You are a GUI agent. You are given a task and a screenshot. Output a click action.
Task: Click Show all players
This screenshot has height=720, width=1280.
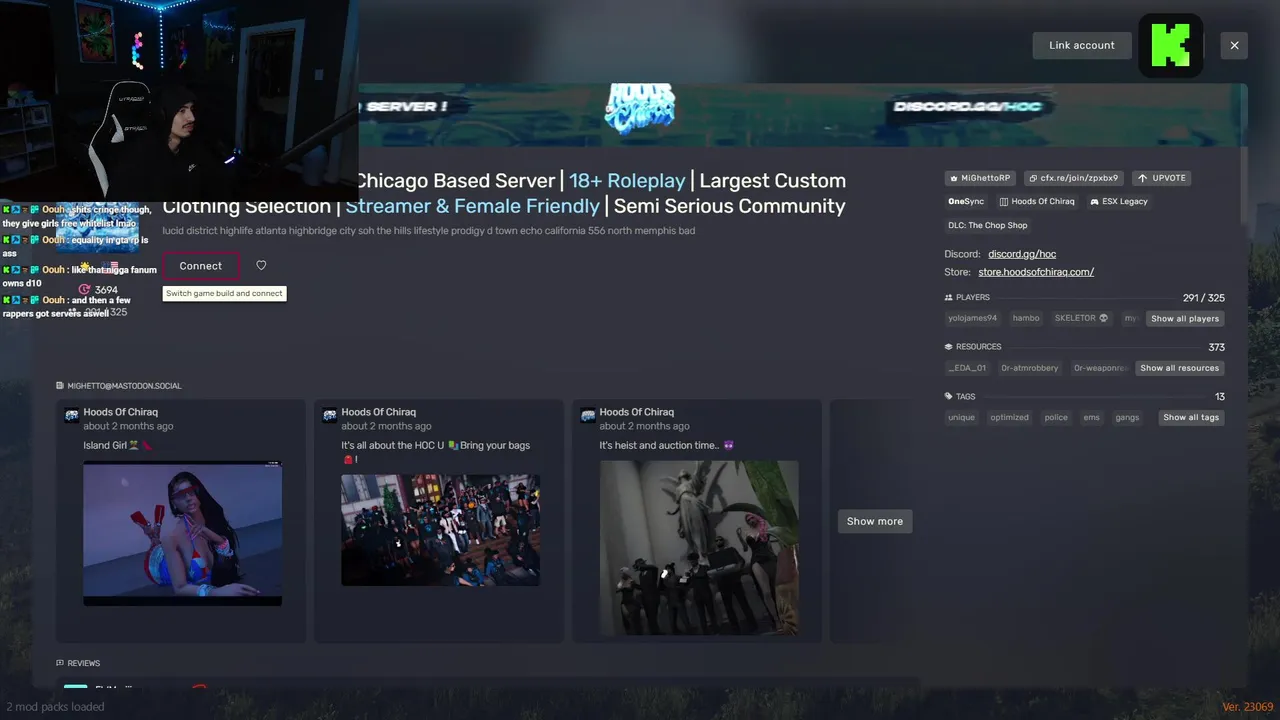pyautogui.click(x=1185, y=318)
